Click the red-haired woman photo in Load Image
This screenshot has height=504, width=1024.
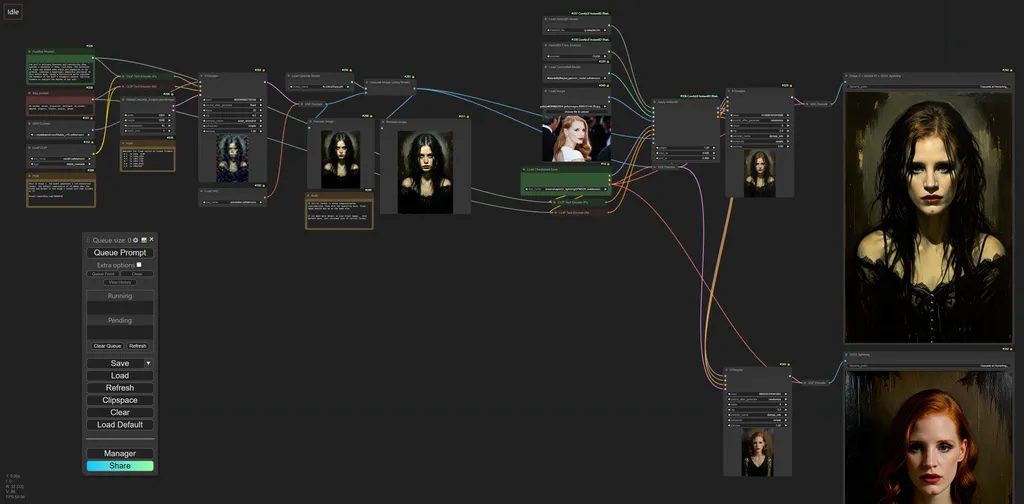[577, 138]
